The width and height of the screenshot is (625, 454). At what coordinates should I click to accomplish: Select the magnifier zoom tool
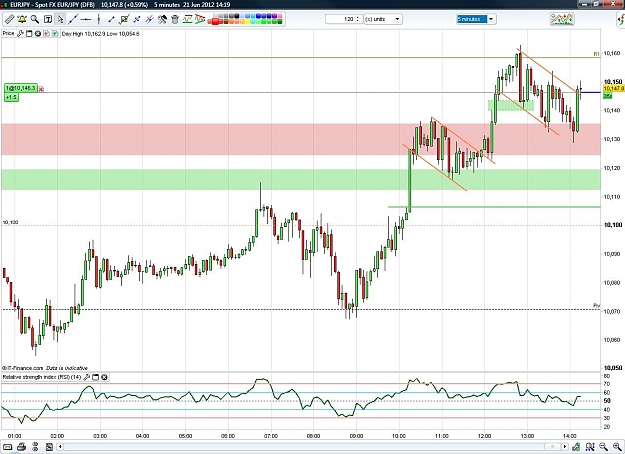coord(35,19)
